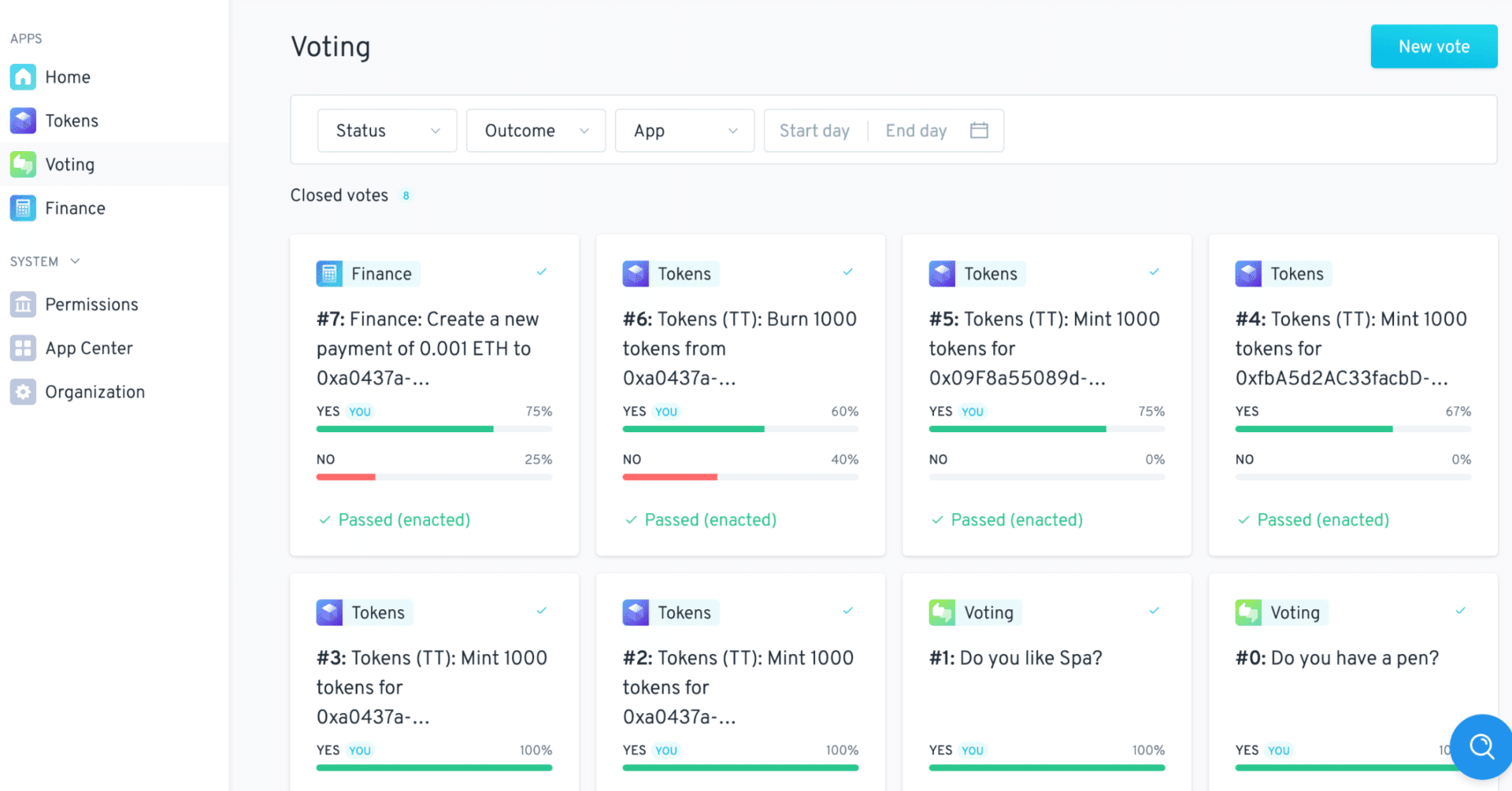Open Permissions via its bank icon

(x=23, y=305)
